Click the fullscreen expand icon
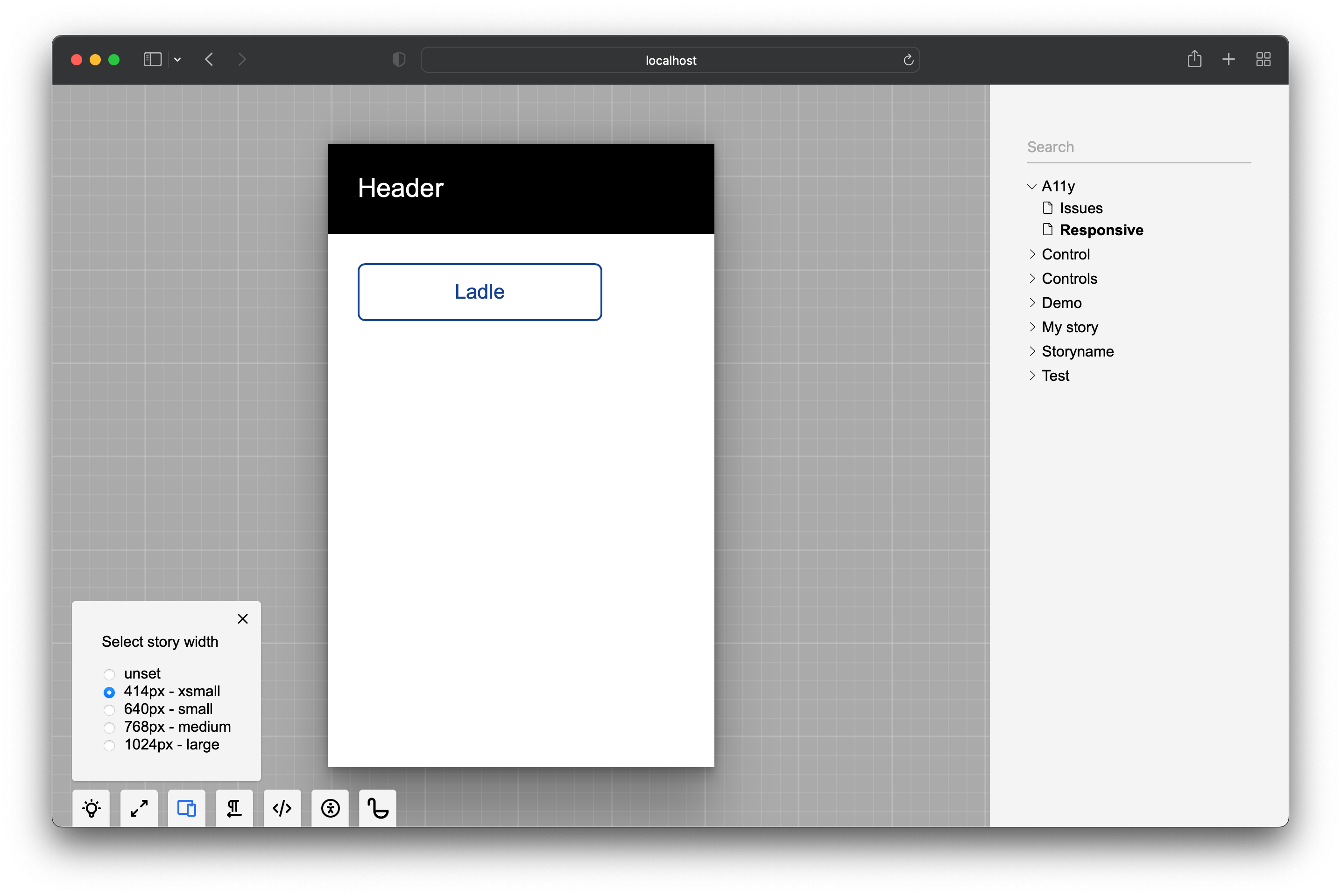Viewport: 1341px width, 896px height. pyautogui.click(x=140, y=807)
